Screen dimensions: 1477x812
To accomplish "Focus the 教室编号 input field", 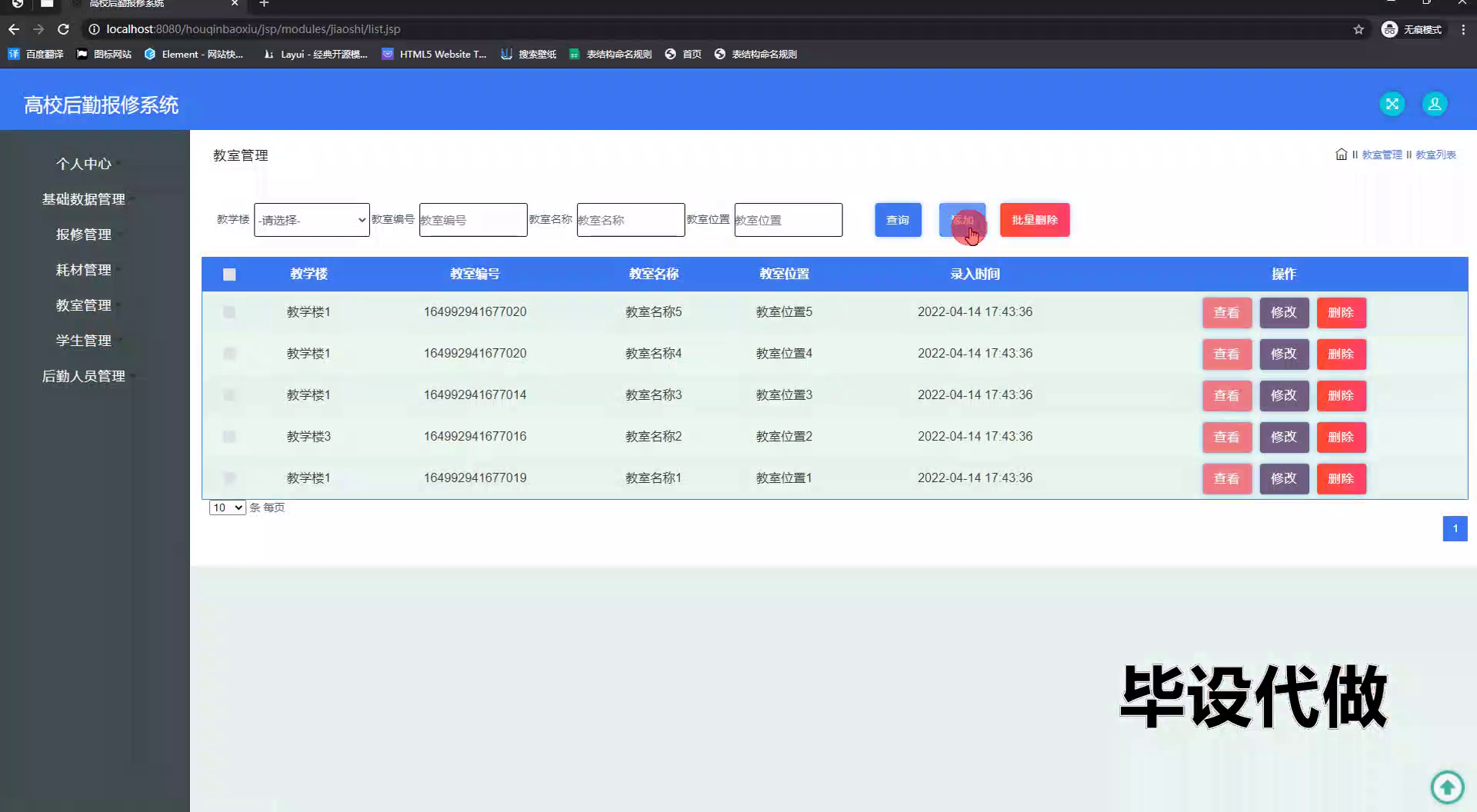I will pos(473,220).
